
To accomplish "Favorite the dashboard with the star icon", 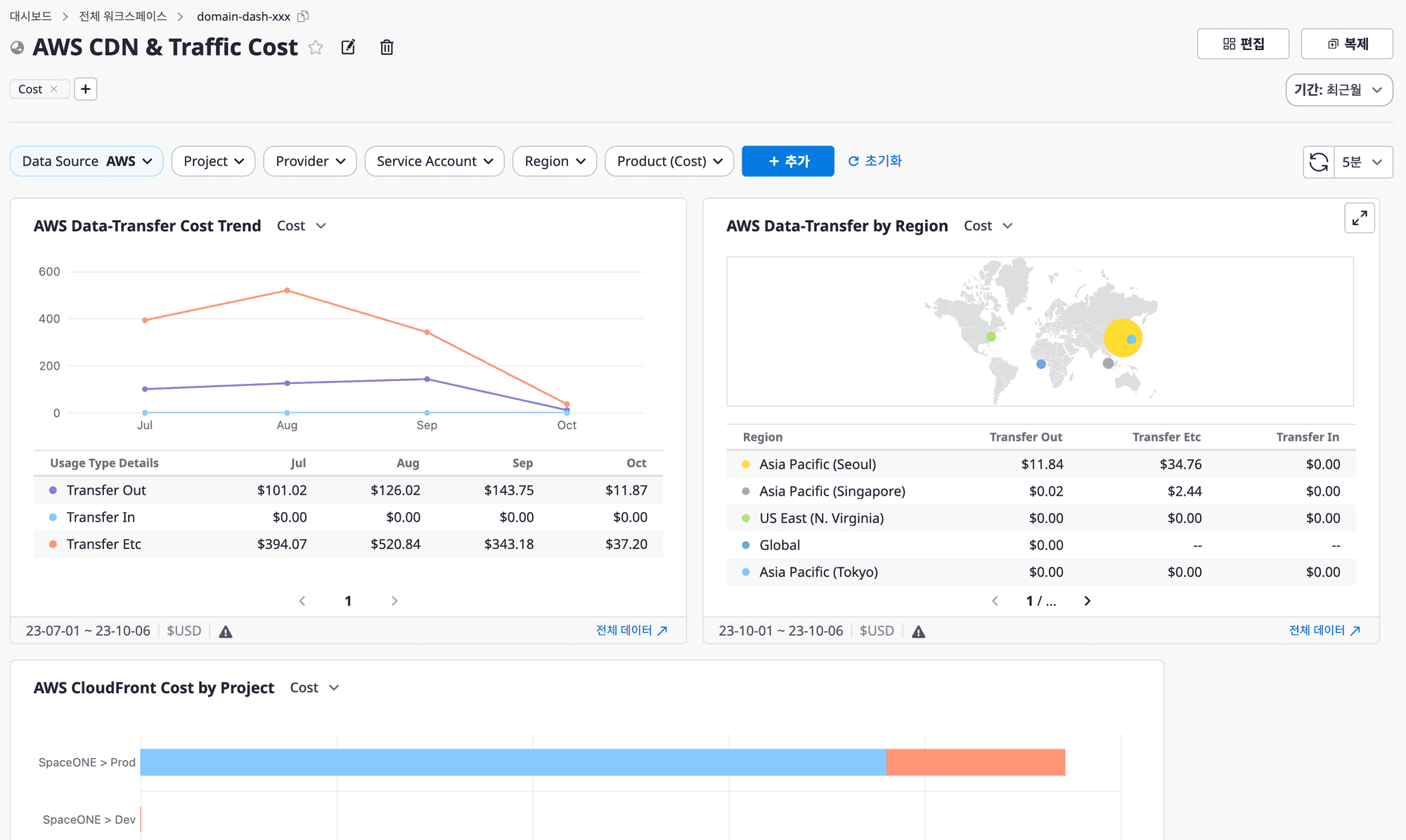I will point(316,47).
